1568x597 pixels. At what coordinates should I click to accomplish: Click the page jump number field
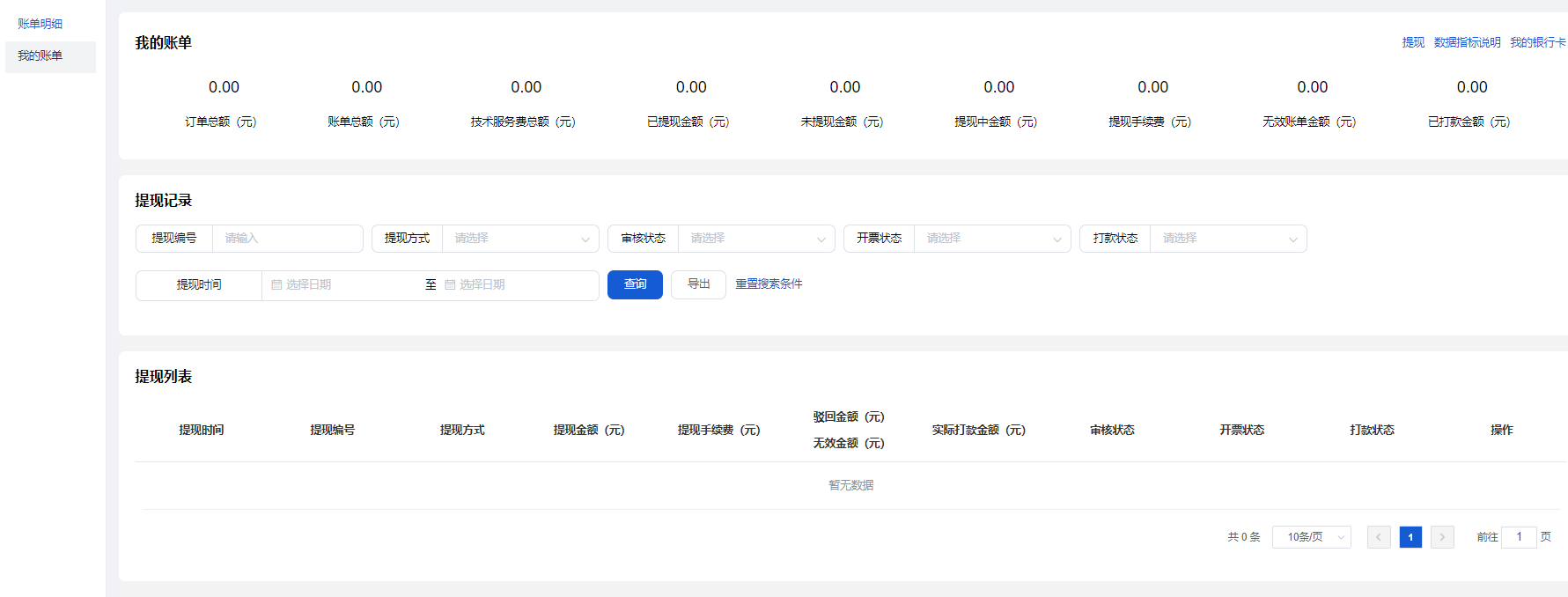click(1519, 537)
